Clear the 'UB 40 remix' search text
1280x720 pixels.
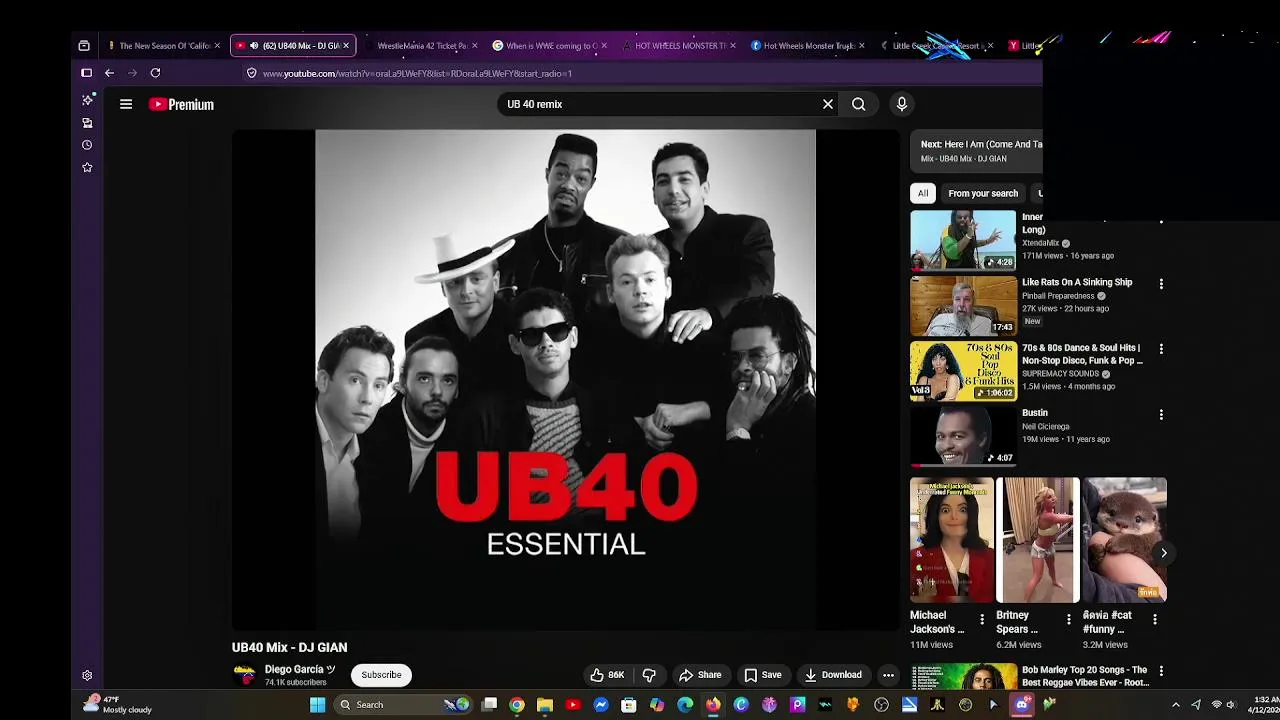click(x=828, y=104)
